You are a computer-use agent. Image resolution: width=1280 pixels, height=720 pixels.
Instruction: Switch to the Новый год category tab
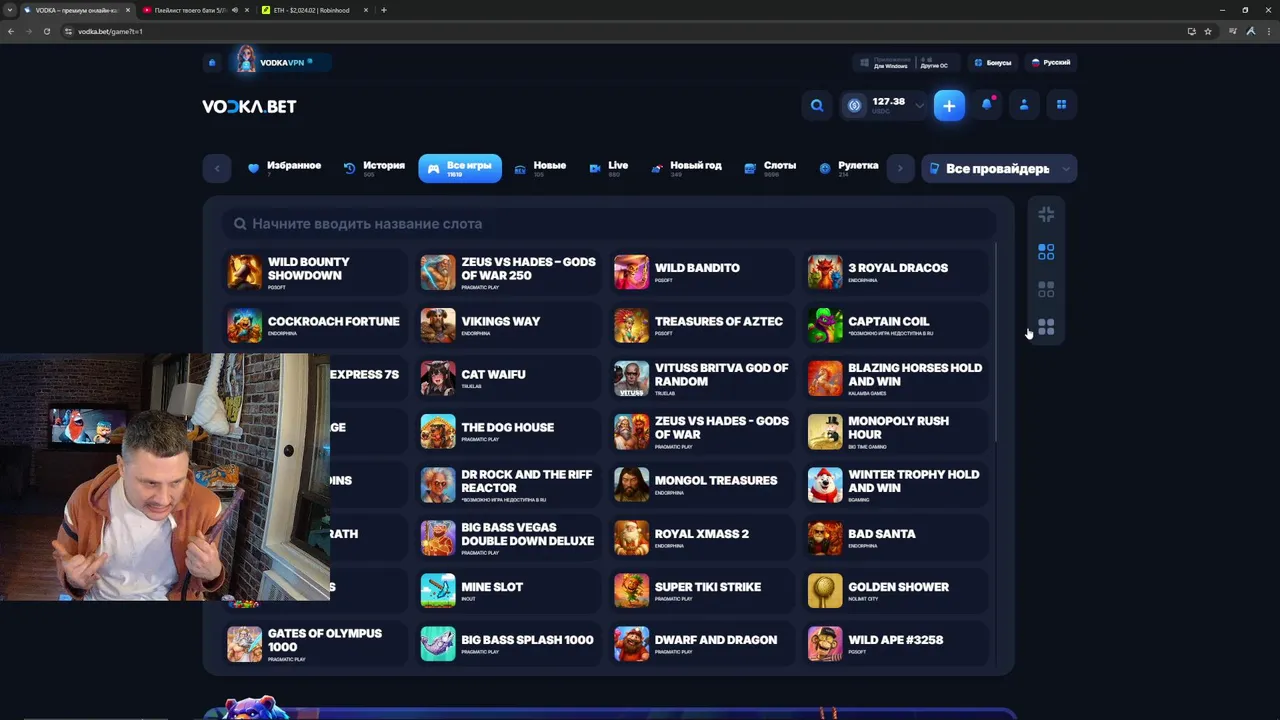[686, 168]
